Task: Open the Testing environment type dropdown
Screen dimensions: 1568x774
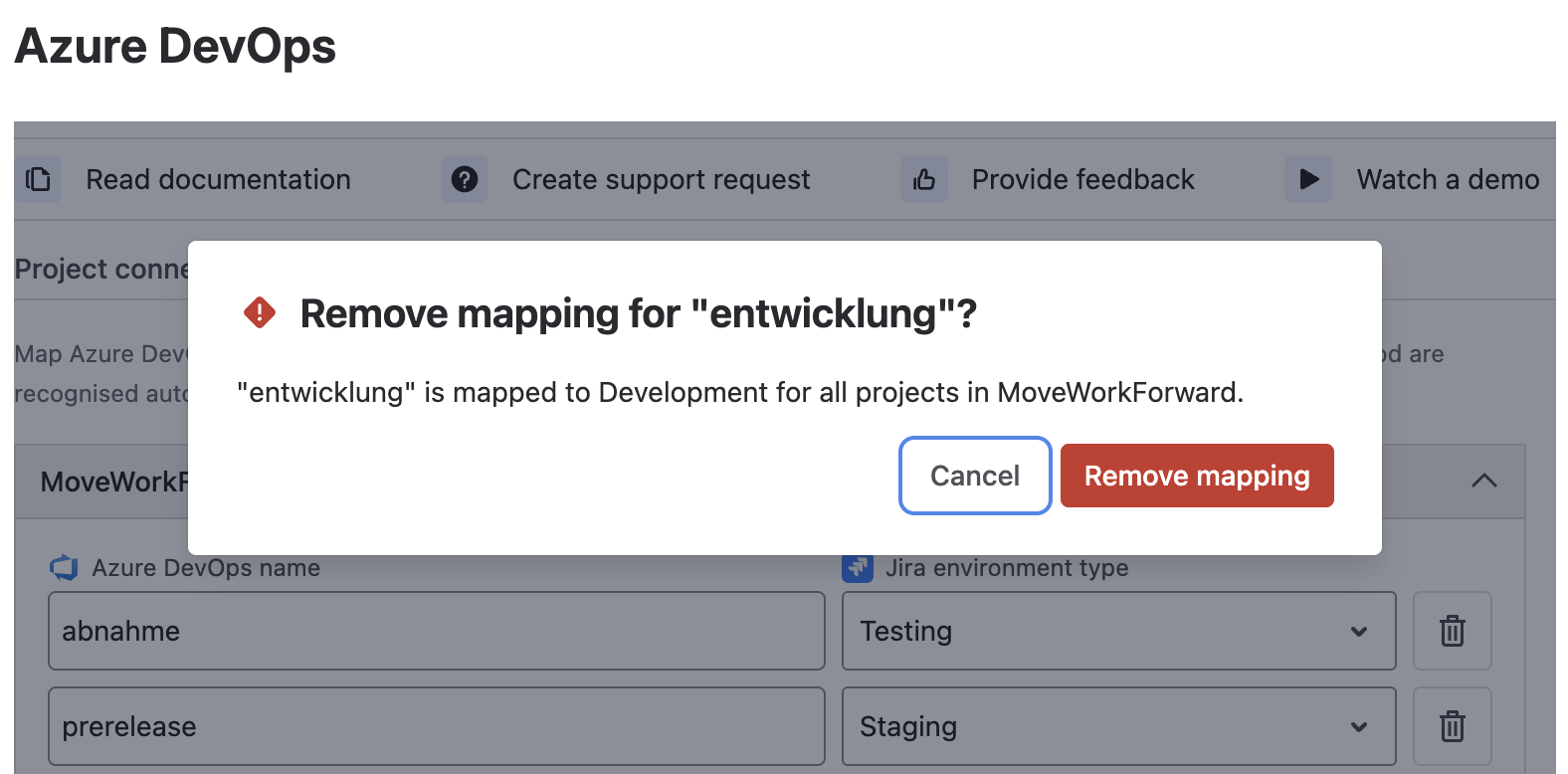Action: 1119,631
